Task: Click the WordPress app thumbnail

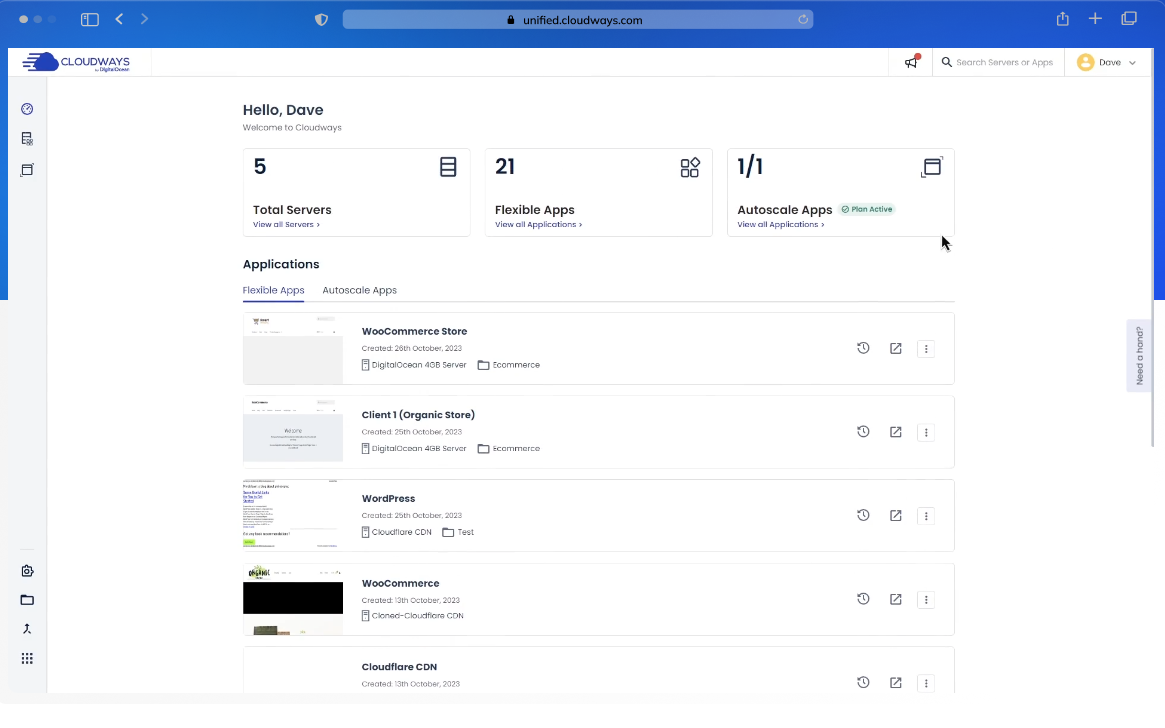Action: 293,516
